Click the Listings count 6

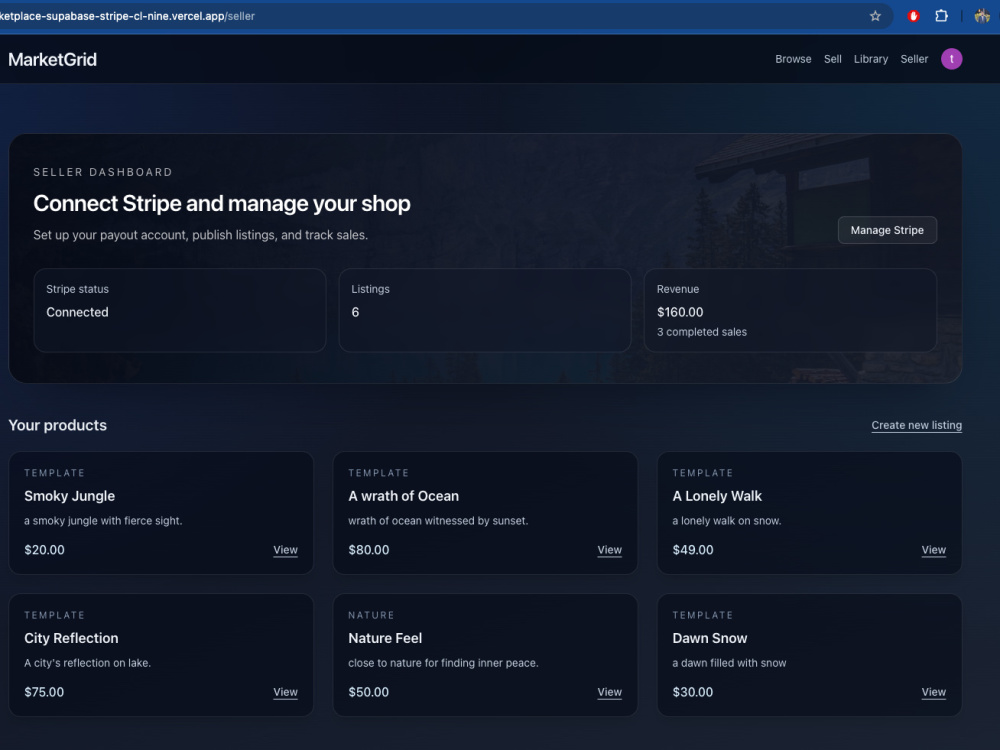[355, 312]
